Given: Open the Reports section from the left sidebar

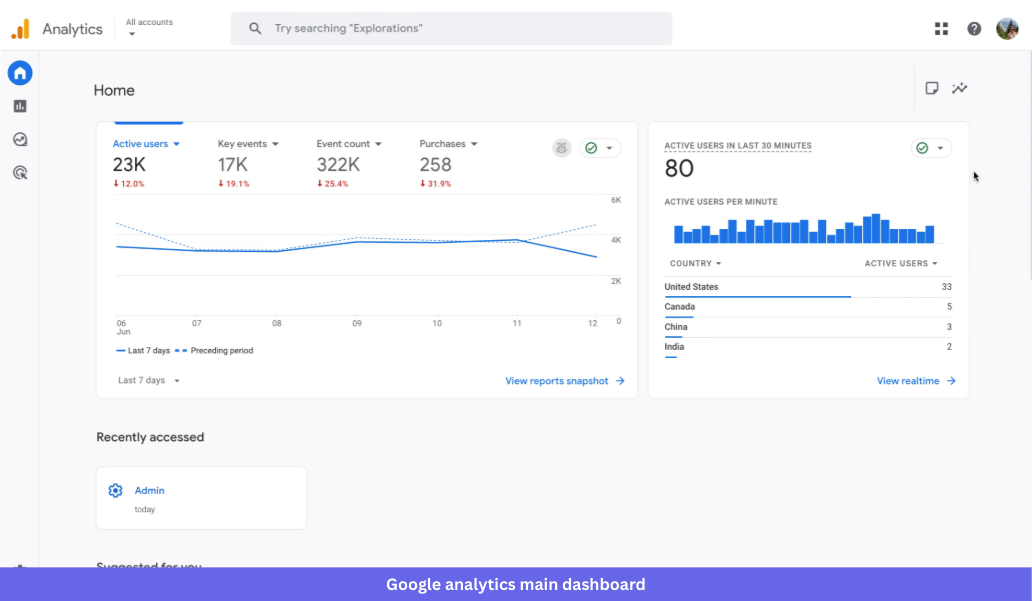Looking at the screenshot, I should click(x=20, y=105).
